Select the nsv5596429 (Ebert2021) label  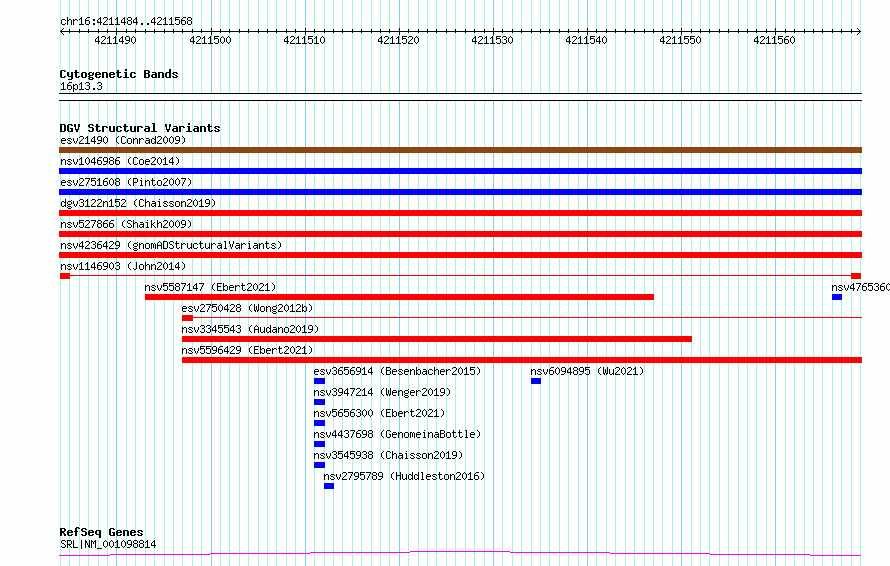[247, 350]
